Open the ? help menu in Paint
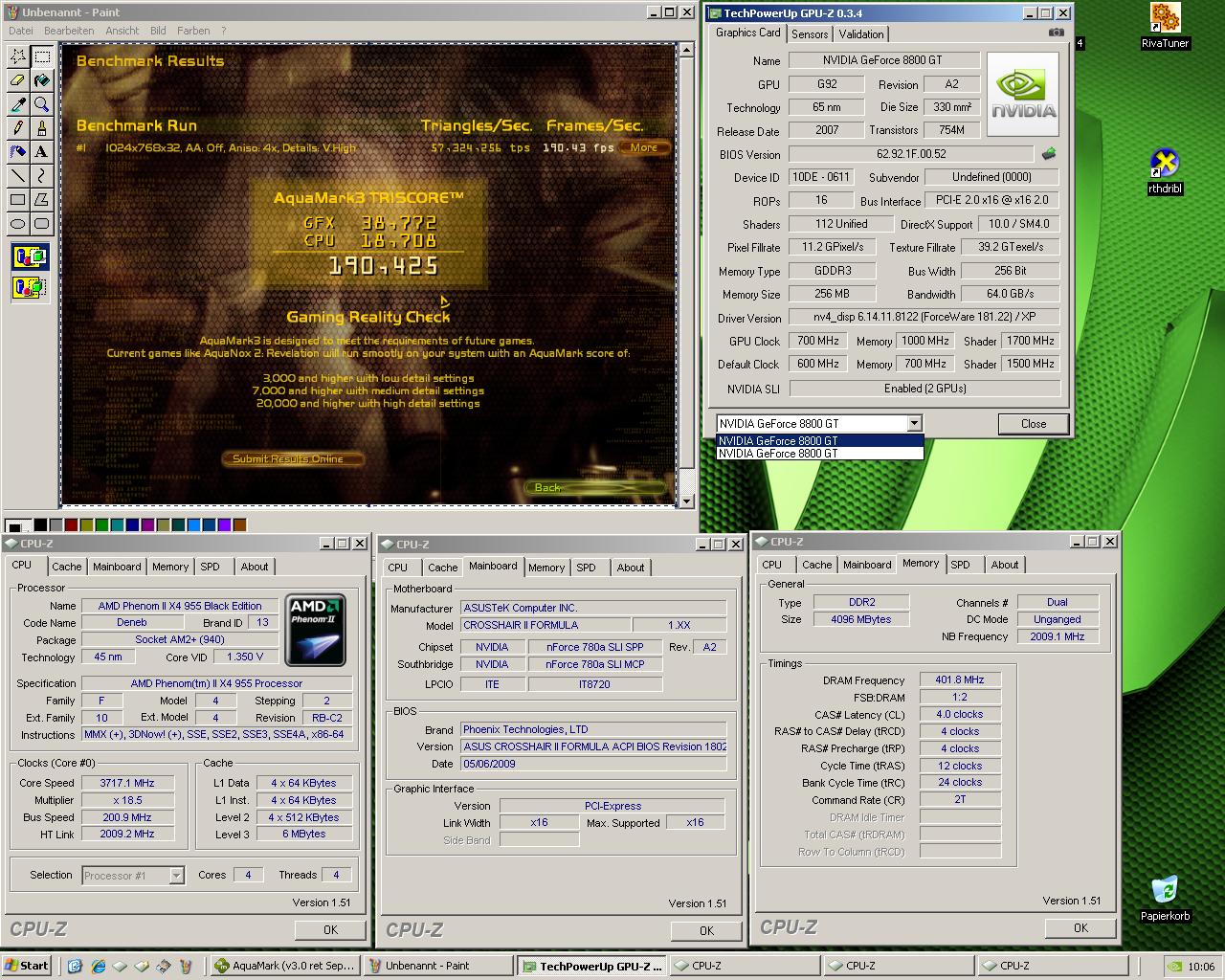This screenshot has width=1225, height=980. pos(224,31)
